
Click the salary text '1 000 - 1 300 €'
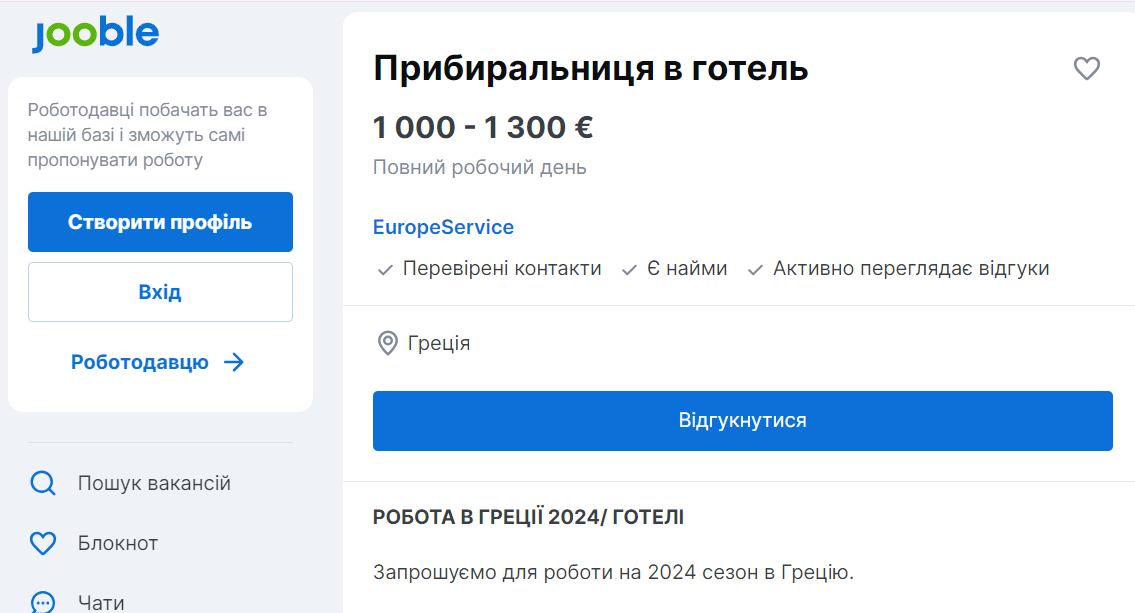(x=483, y=127)
